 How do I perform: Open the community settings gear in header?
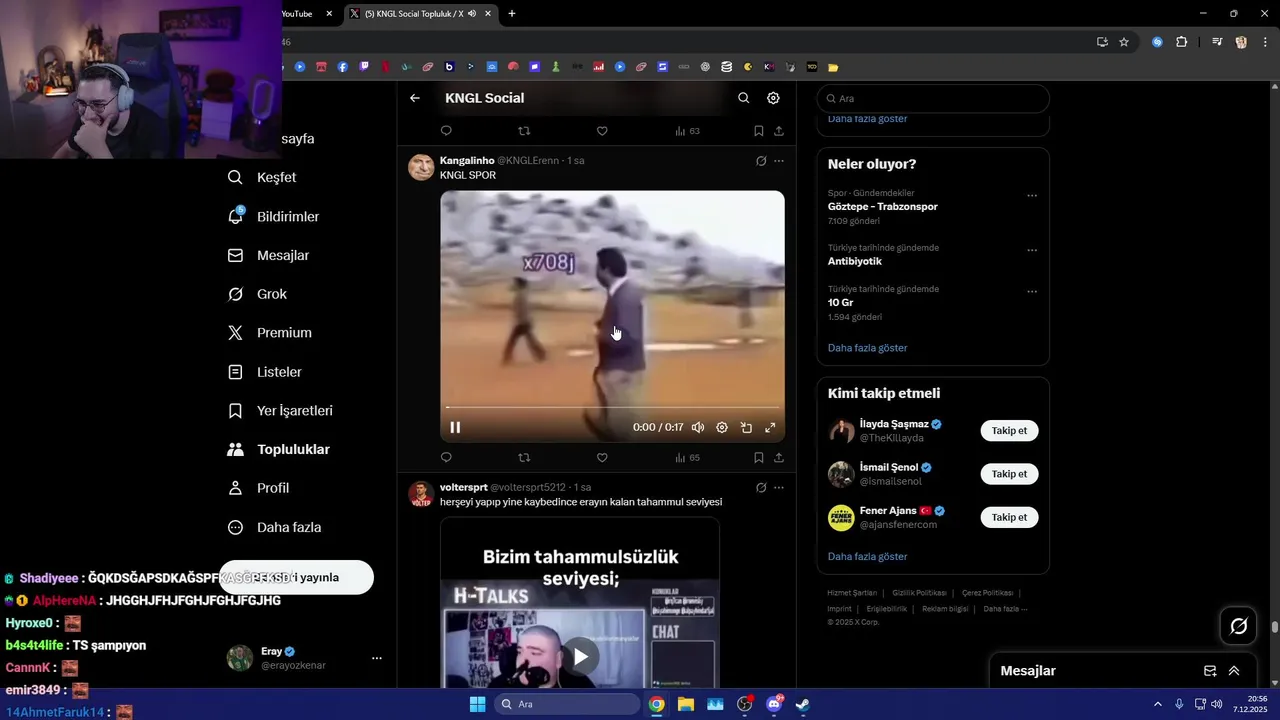click(x=773, y=98)
